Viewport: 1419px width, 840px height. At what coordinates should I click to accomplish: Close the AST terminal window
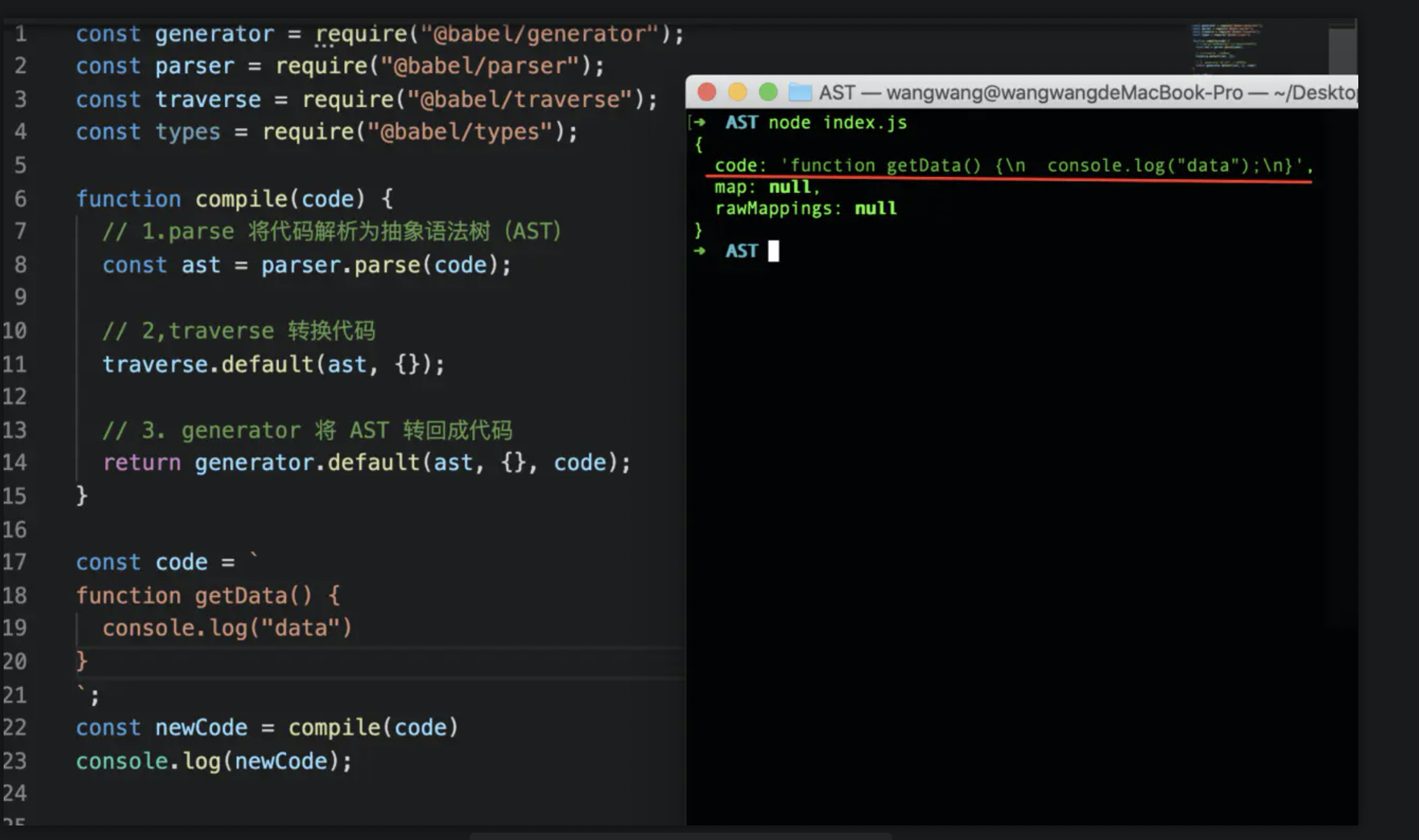[706, 92]
